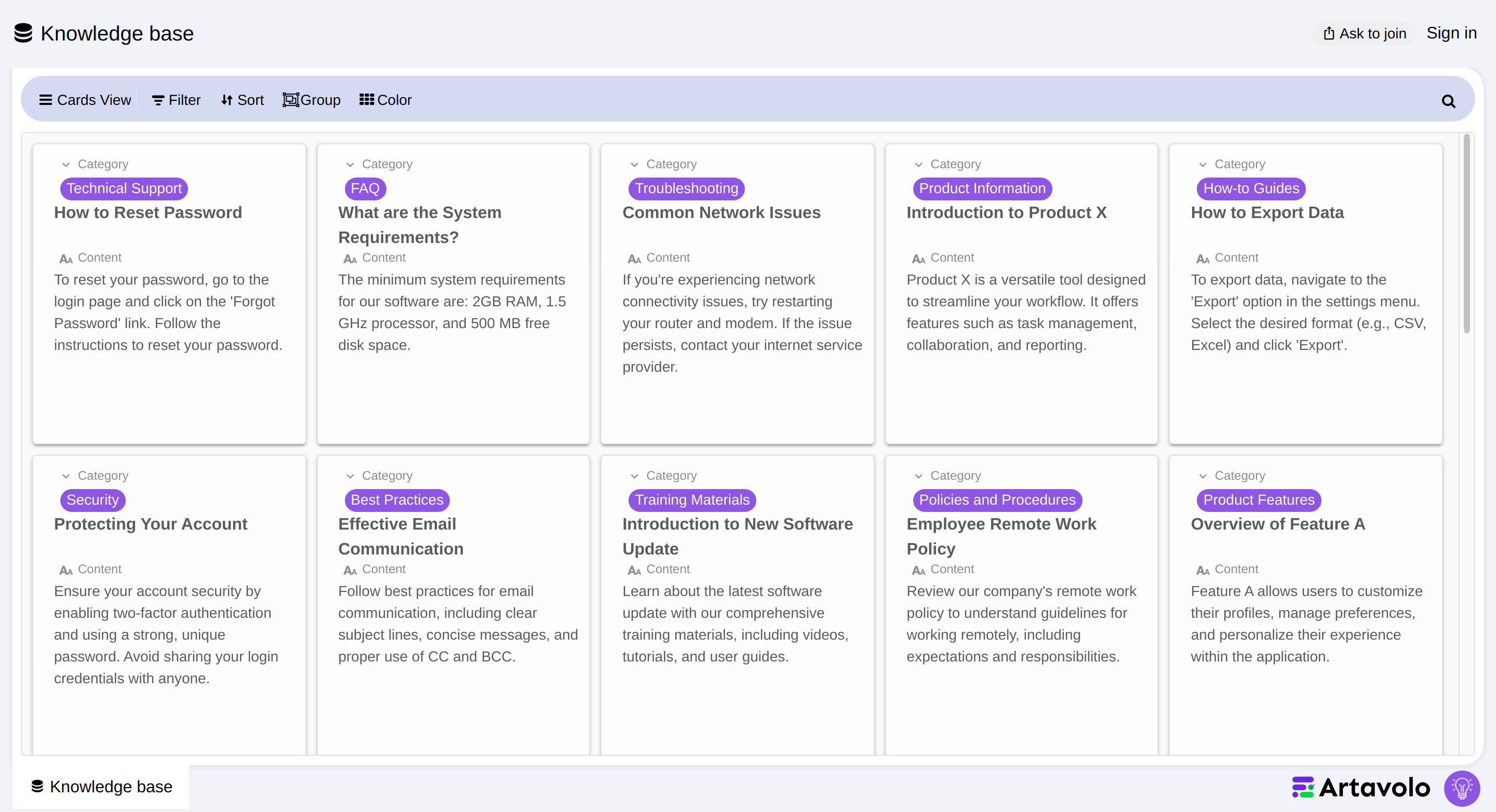Open What are the System Requirements? title
This screenshot has height=812, width=1496.
(x=419, y=225)
